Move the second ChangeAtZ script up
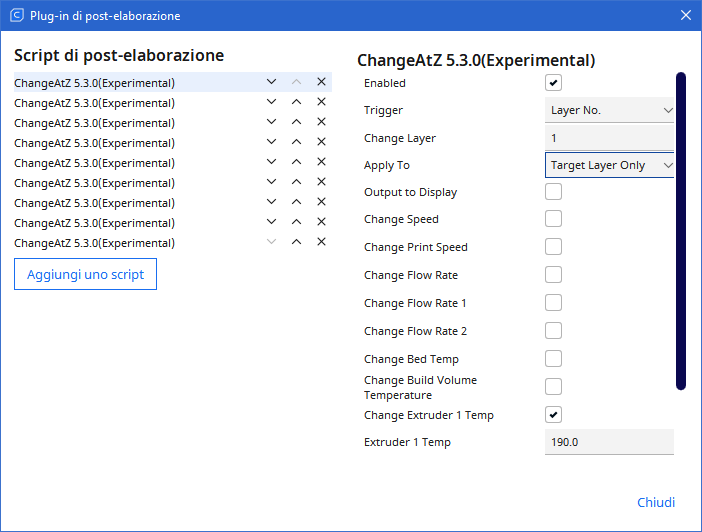Viewport: 702px width, 532px height. 296,103
